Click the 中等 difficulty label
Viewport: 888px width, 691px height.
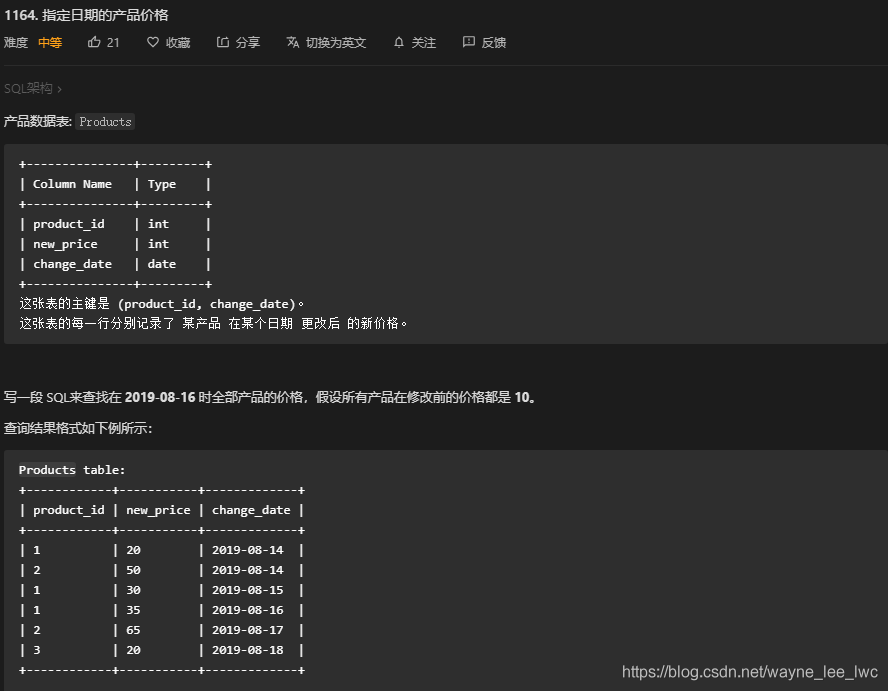pyautogui.click(x=50, y=42)
